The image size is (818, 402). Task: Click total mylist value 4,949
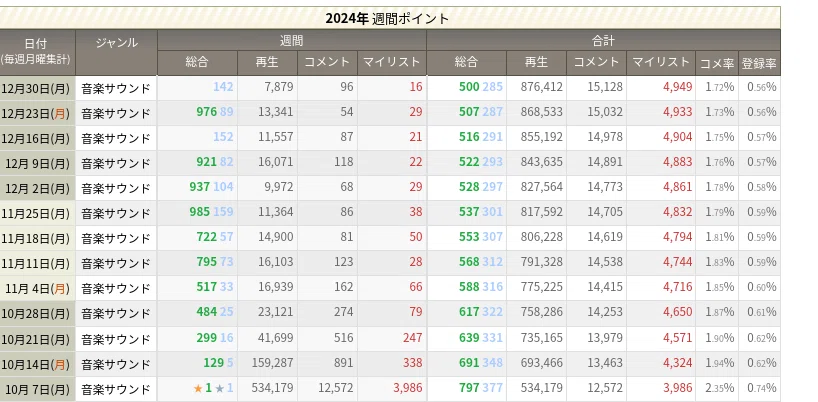tap(678, 87)
